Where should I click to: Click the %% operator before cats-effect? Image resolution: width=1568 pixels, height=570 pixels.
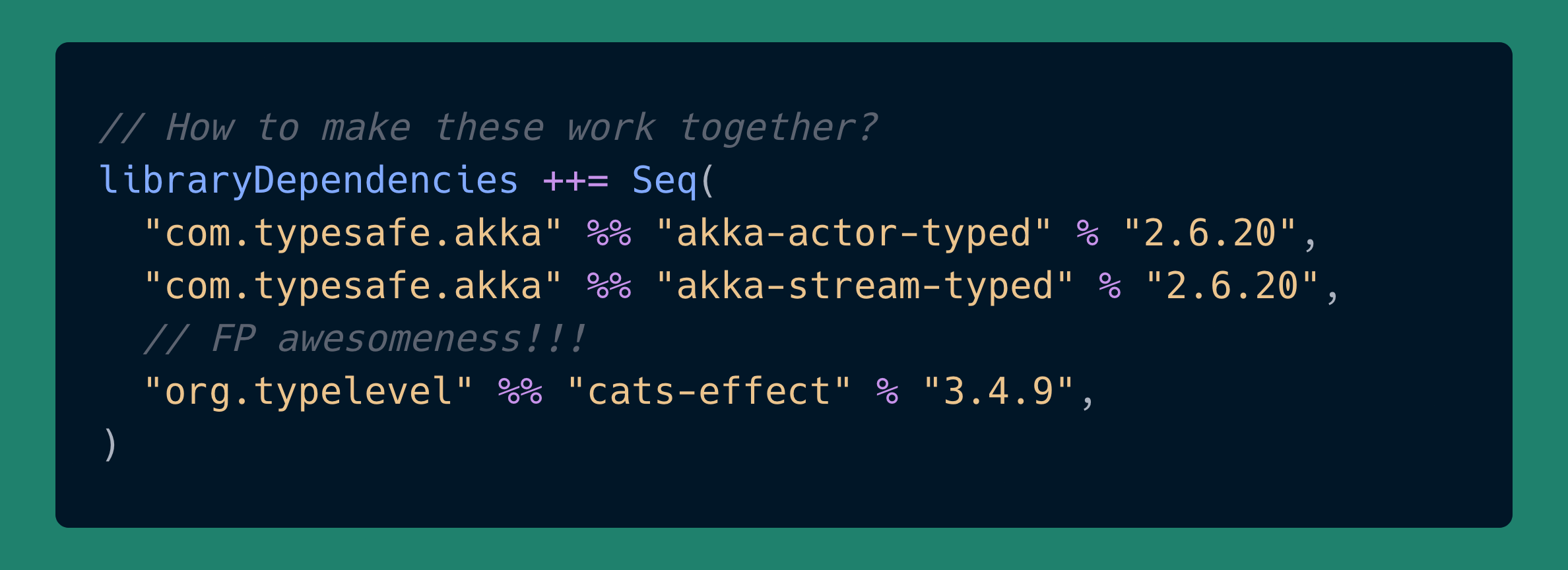coord(520,391)
